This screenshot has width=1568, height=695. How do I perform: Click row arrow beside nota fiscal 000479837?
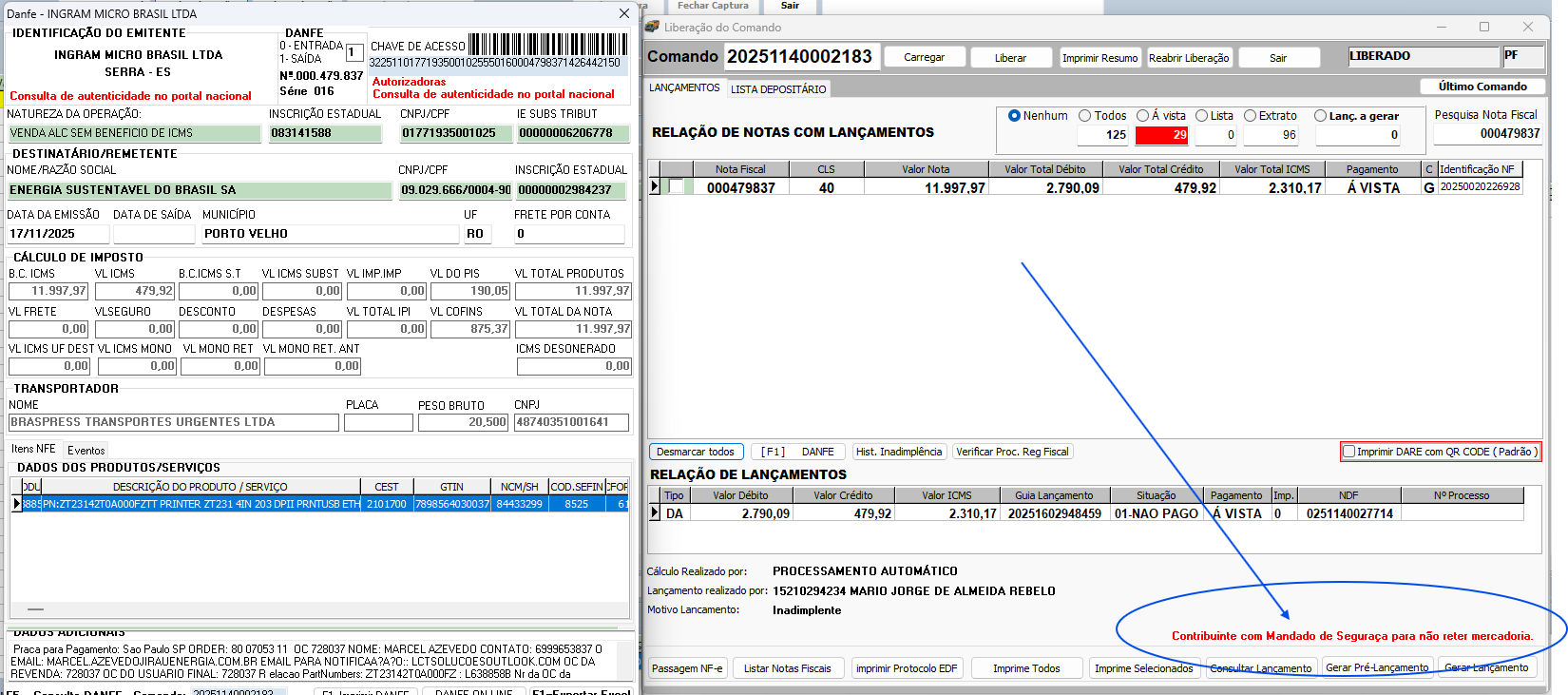[654, 187]
